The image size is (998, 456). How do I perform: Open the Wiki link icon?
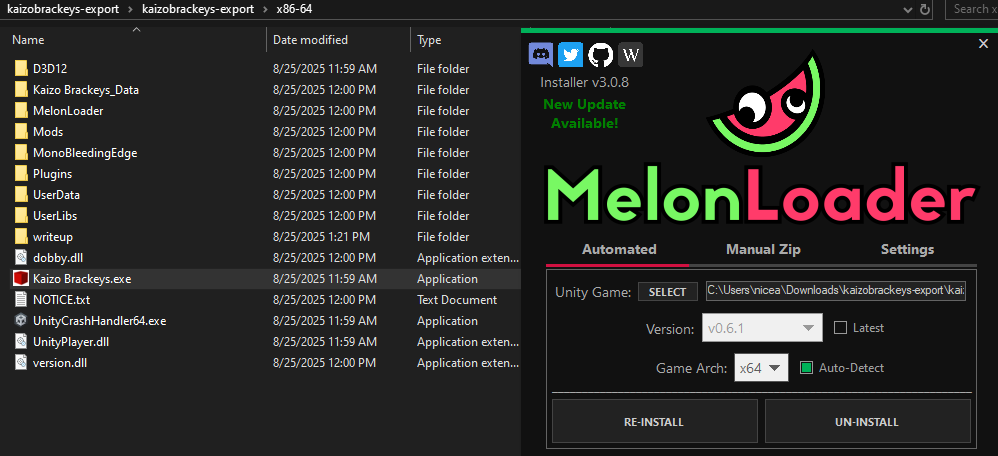tap(630, 54)
